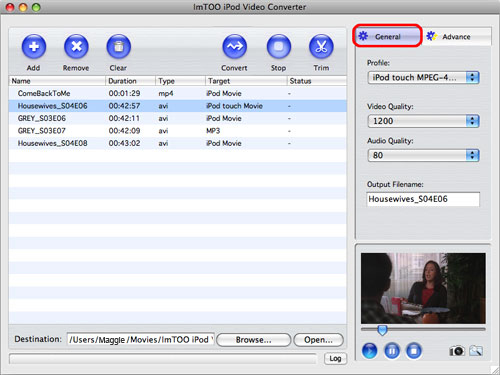Click the Output Filename field
The height and width of the screenshot is (375, 500).
coord(423,199)
